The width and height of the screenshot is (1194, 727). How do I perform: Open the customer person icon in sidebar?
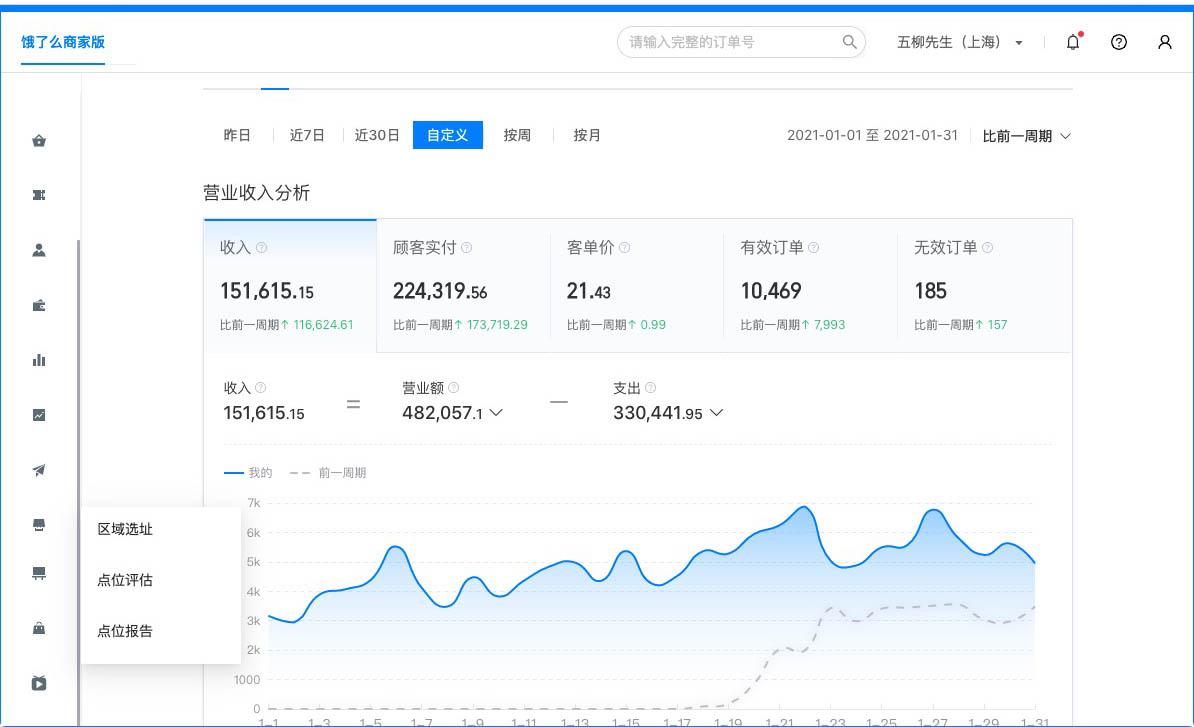pos(39,250)
